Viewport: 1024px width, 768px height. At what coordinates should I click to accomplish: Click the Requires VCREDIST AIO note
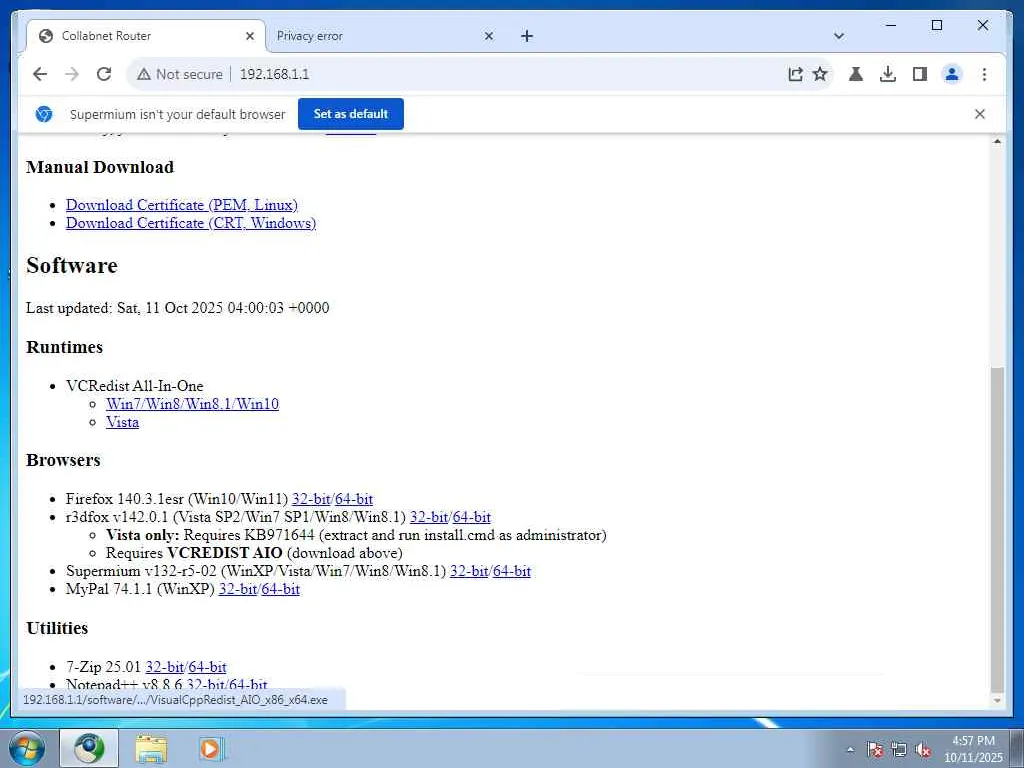point(254,553)
